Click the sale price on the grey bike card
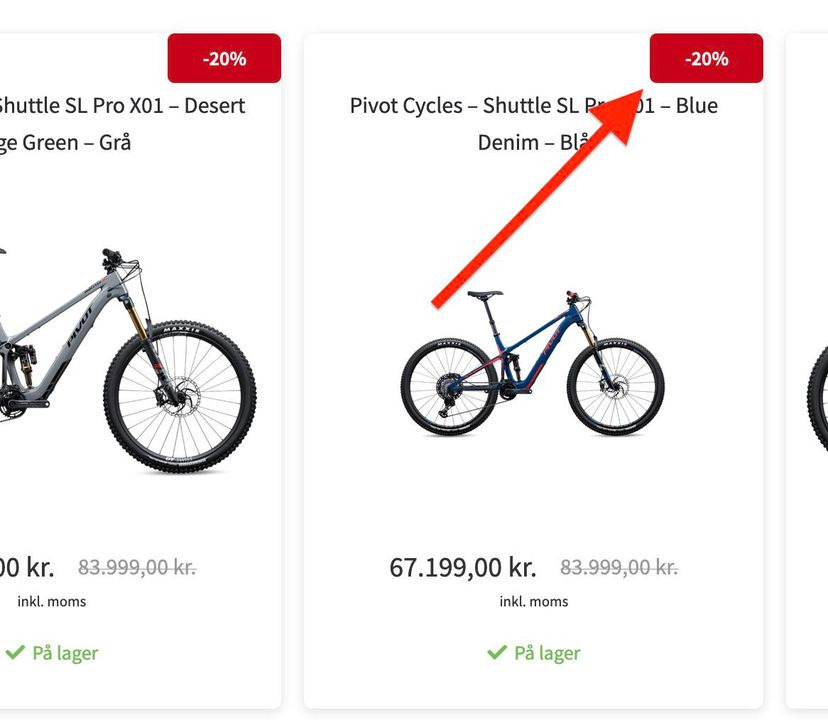Viewport: 828px width, 720px height. point(26,568)
